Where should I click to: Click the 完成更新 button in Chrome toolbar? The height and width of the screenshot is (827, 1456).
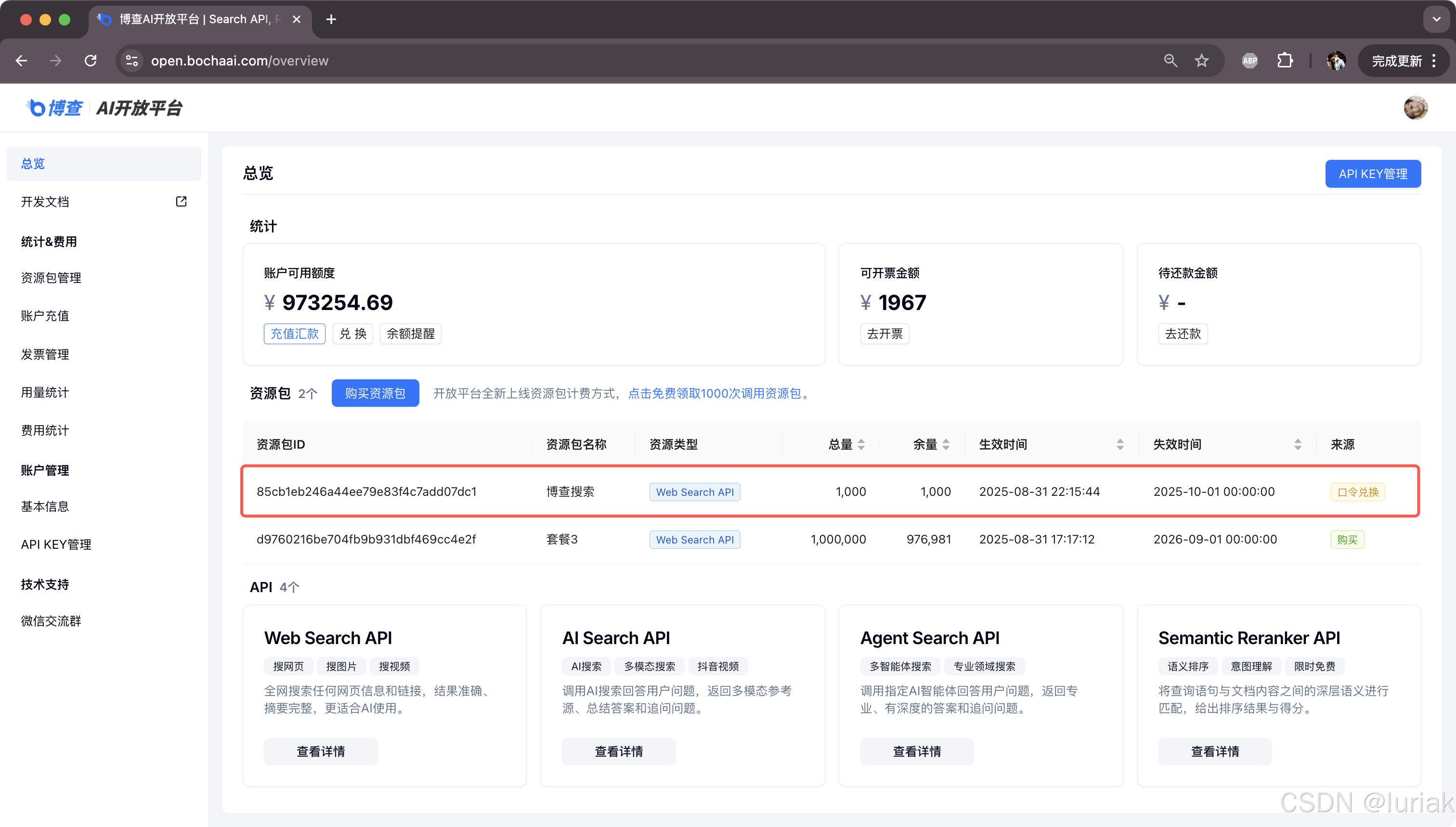(x=1403, y=61)
